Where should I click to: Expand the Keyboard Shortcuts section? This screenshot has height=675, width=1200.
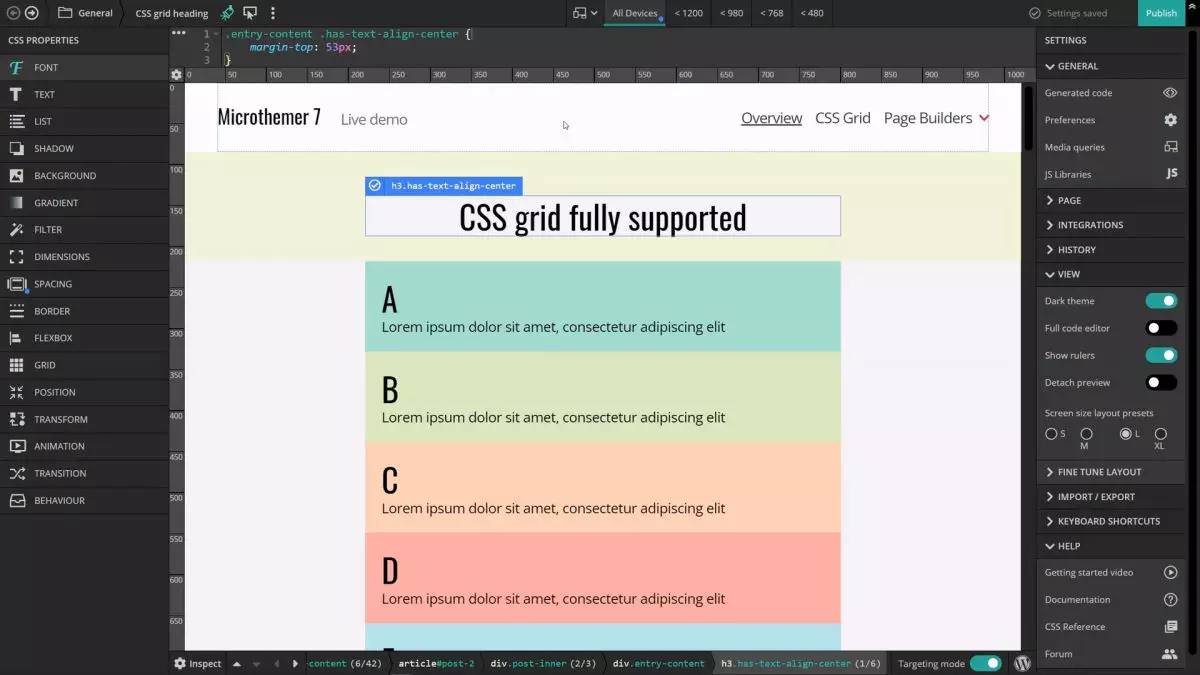(x=1111, y=521)
